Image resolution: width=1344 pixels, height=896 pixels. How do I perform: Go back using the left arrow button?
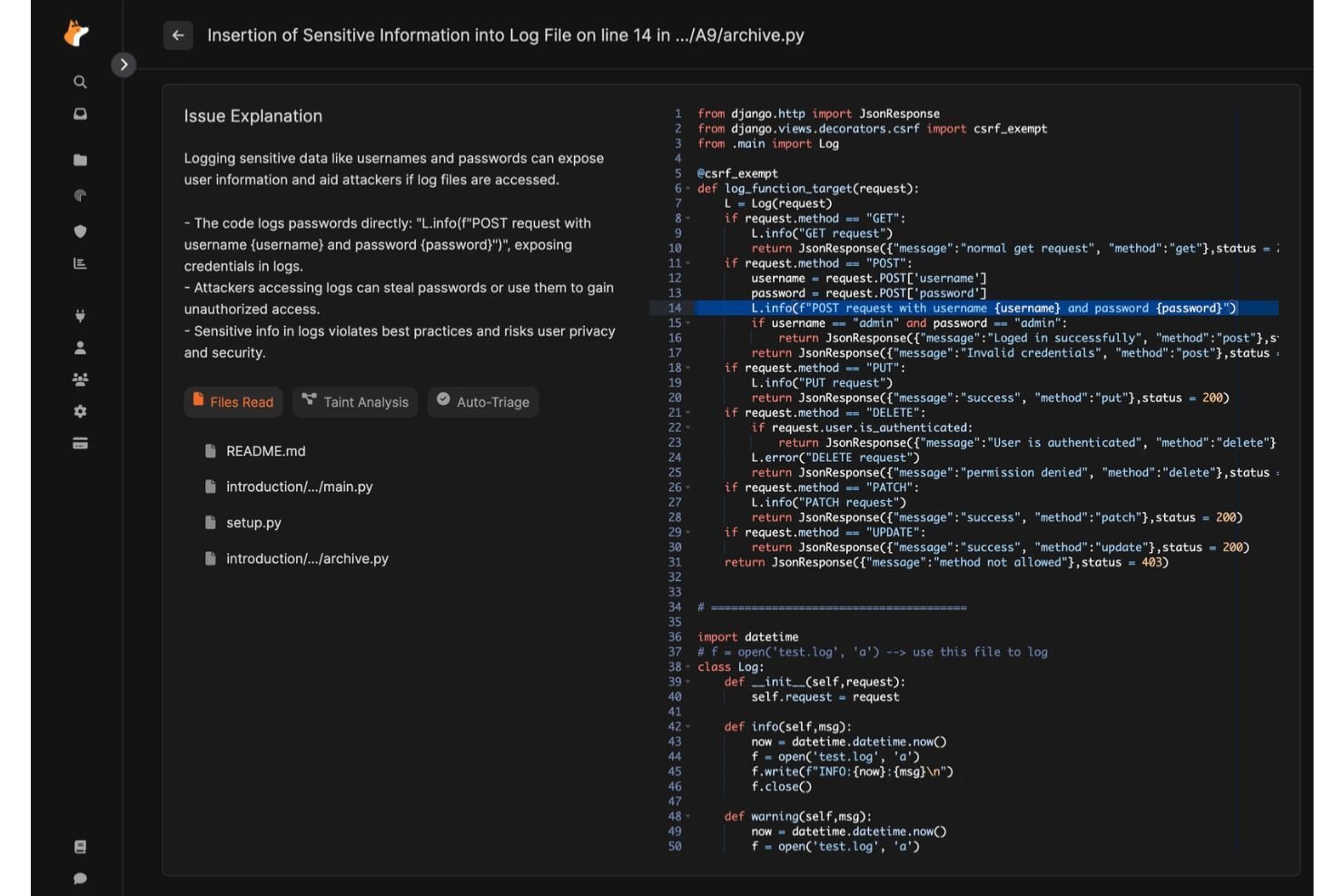[178, 35]
